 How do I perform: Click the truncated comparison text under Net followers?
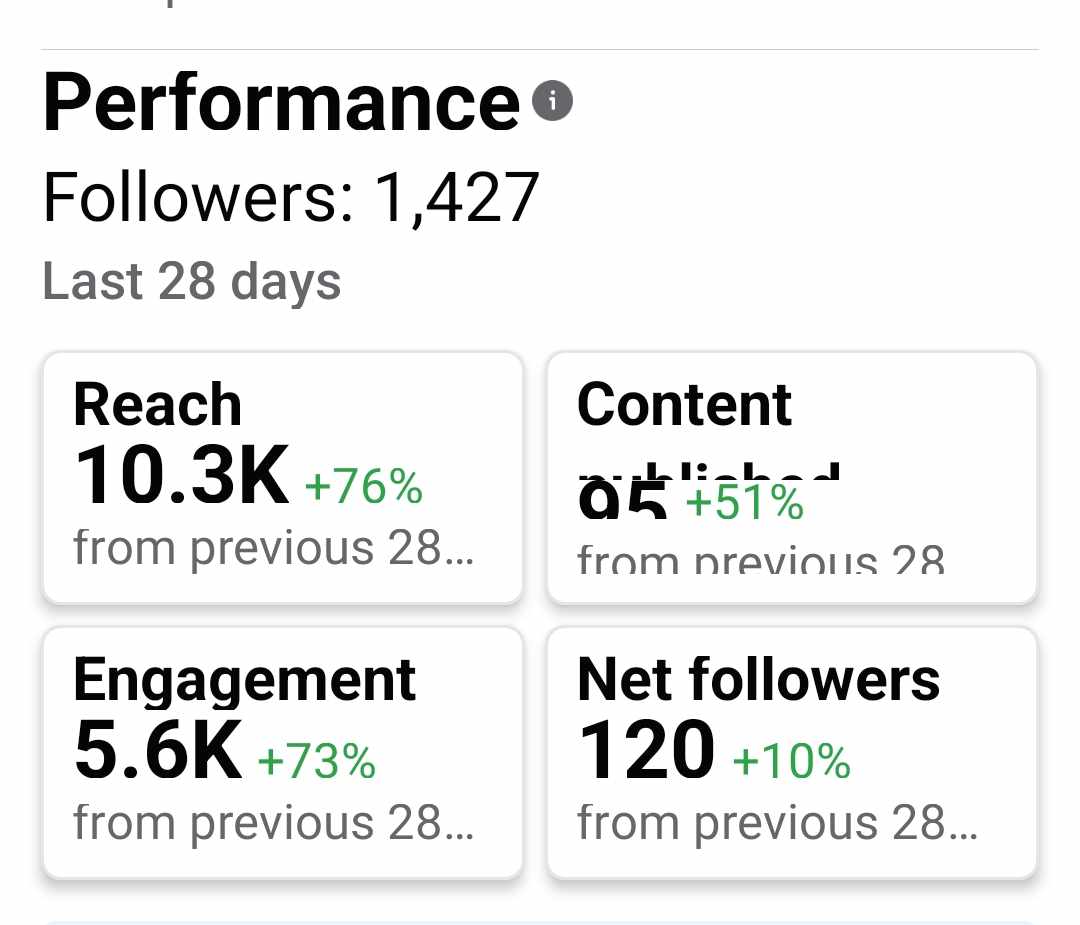pyautogui.click(x=776, y=823)
